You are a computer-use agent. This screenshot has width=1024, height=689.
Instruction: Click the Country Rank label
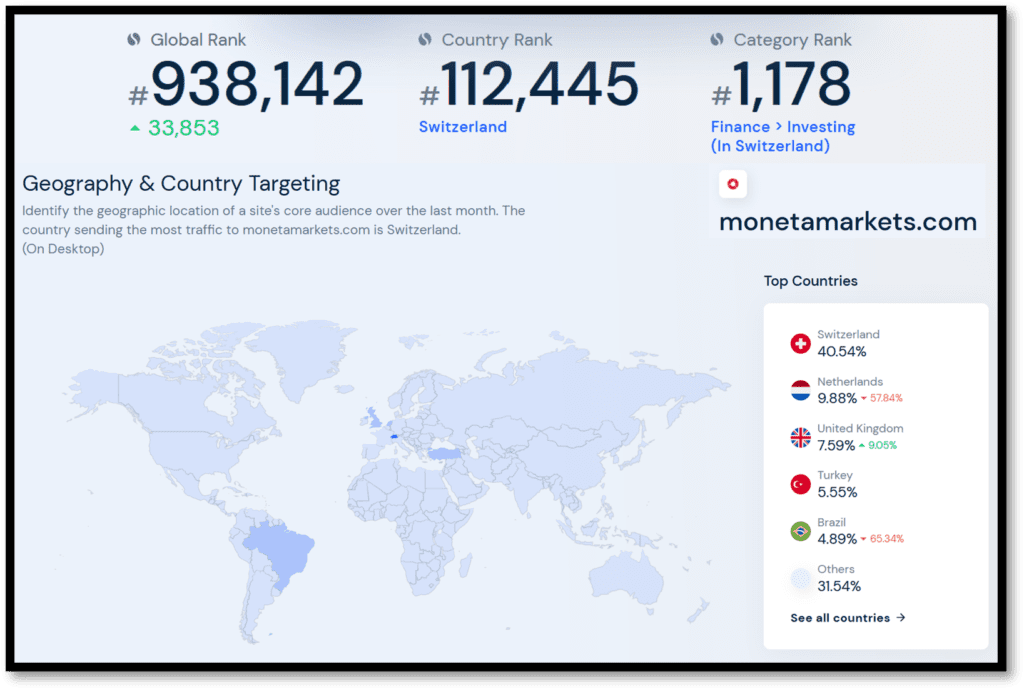pyautogui.click(x=497, y=40)
